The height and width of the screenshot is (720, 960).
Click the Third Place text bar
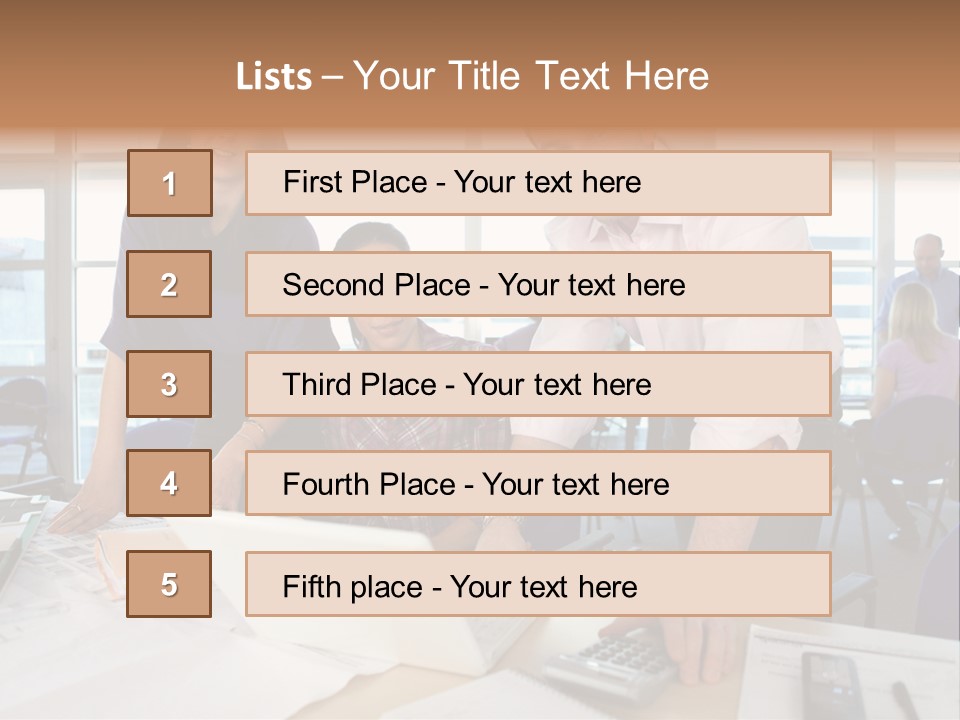click(x=538, y=384)
